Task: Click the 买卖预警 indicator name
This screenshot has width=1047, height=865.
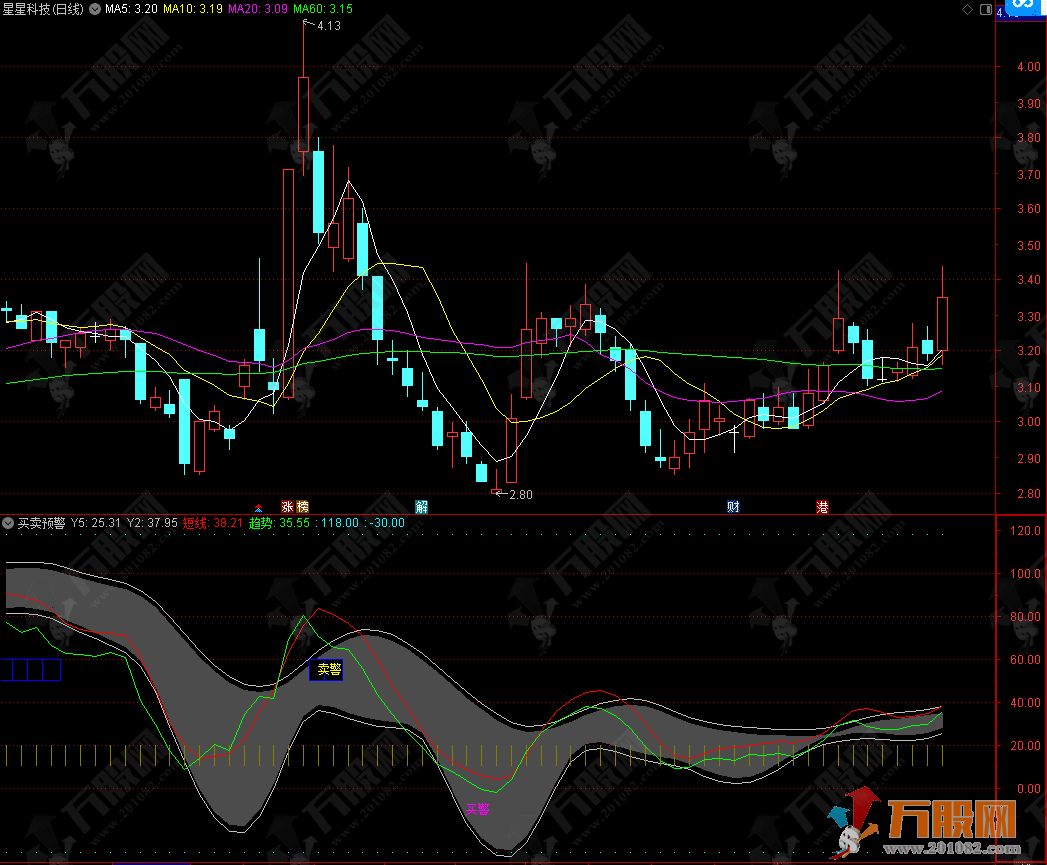Action: [41, 522]
